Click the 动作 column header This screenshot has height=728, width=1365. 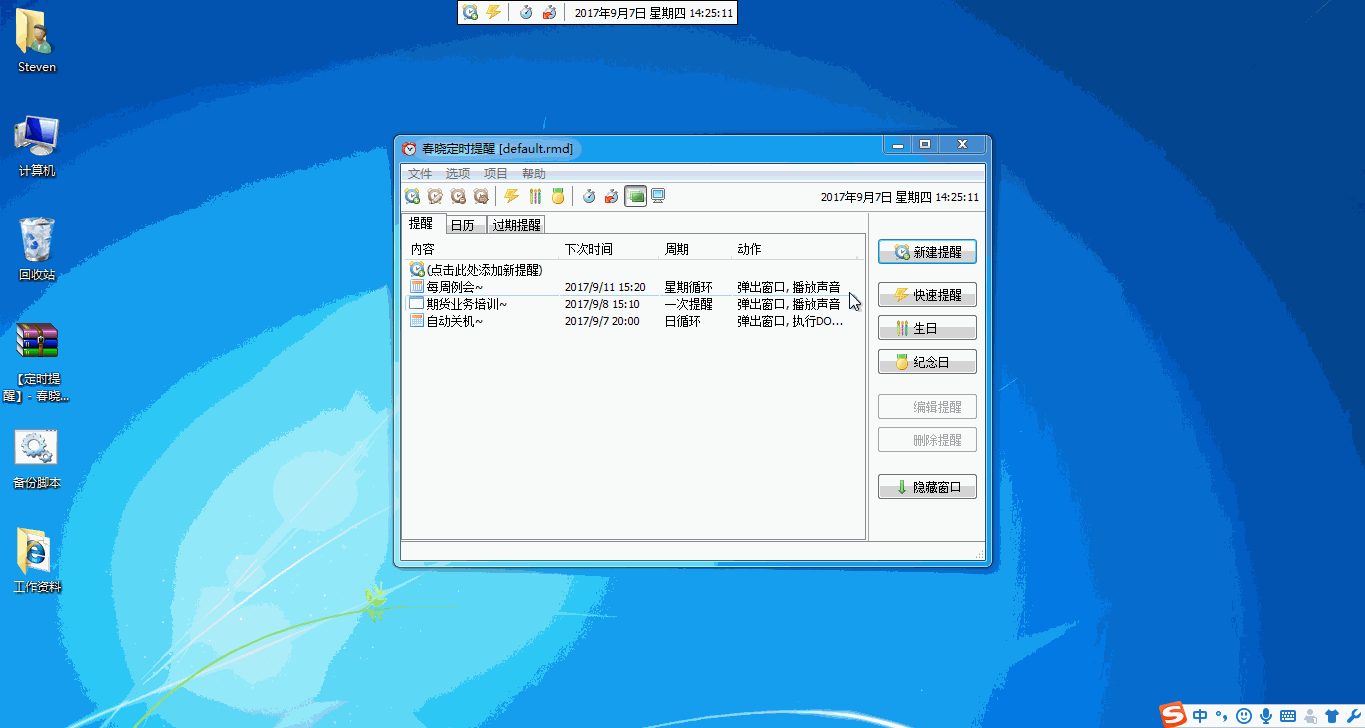tap(796, 249)
